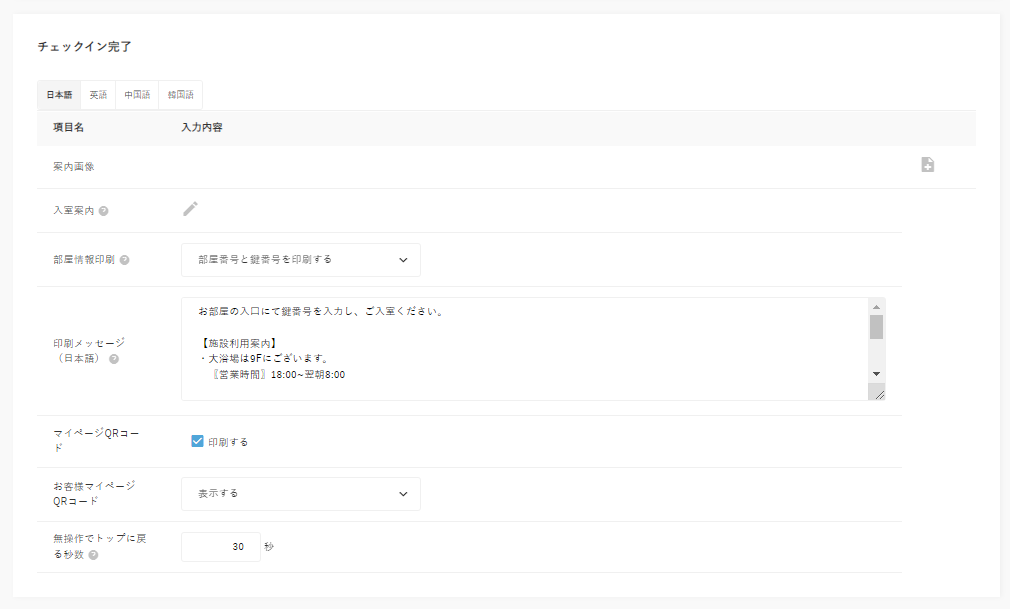Open the 部屋番号と鍵番号を印刷する dropdown

click(300, 260)
